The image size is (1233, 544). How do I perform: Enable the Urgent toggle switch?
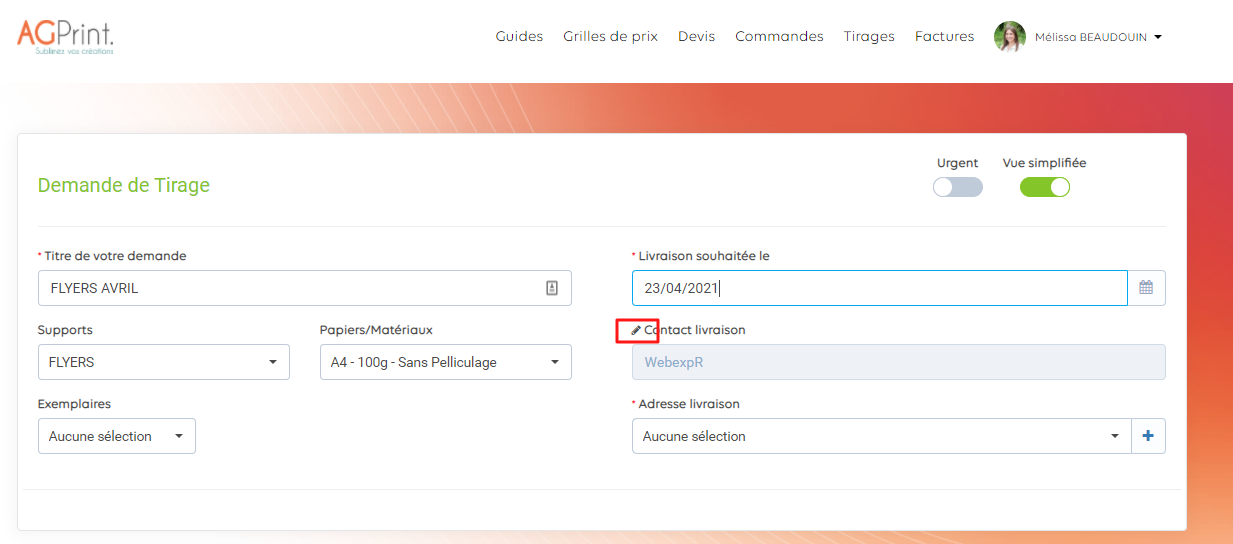point(957,187)
